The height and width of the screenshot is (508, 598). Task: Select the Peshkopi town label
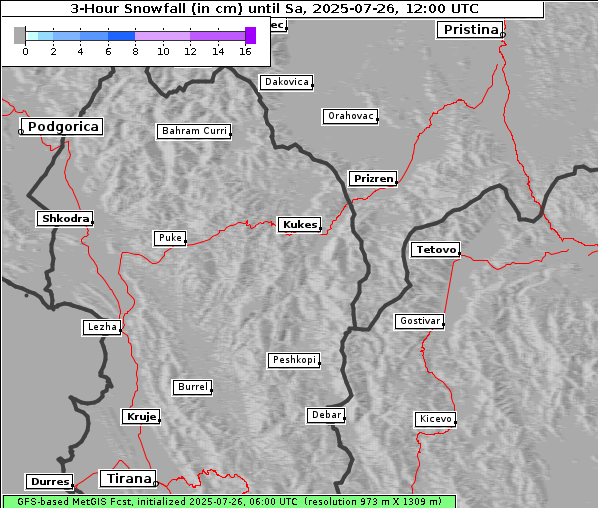pos(294,360)
